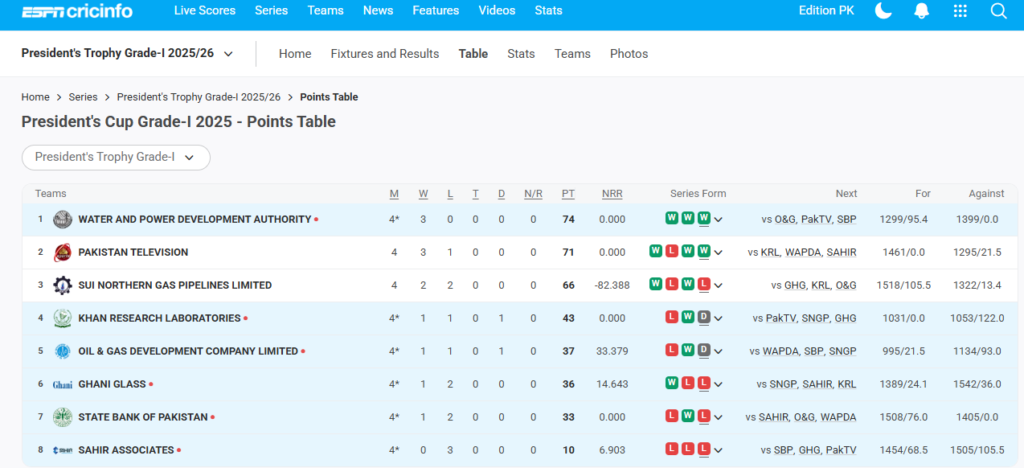This screenshot has height=468, width=1024.
Task: Open the apps grid menu
Action: point(960,11)
